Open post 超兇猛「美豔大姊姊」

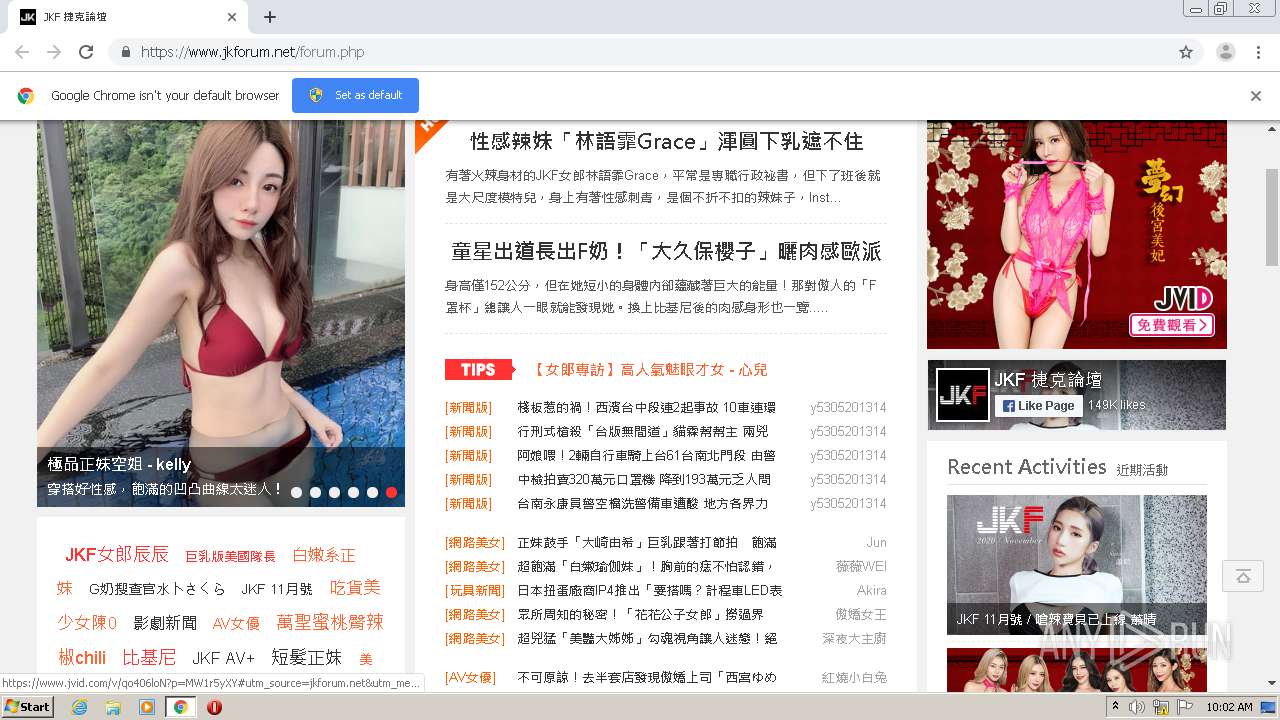647,639
